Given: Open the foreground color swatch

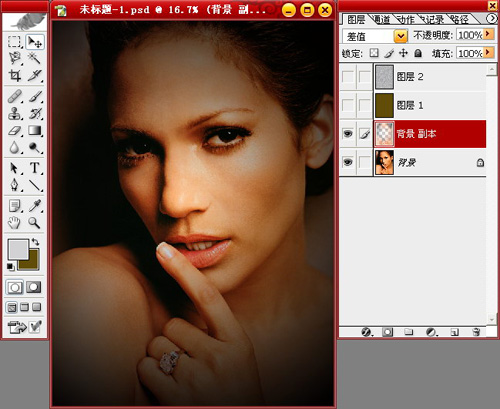Looking at the screenshot, I should [x=18, y=249].
